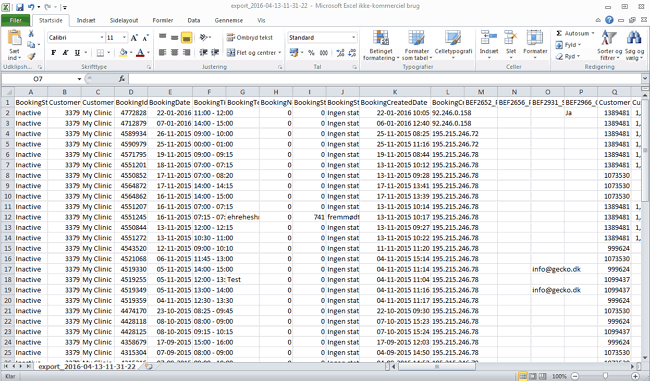
Task: Click increase indent icon
Action: click(x=215, y=53)
